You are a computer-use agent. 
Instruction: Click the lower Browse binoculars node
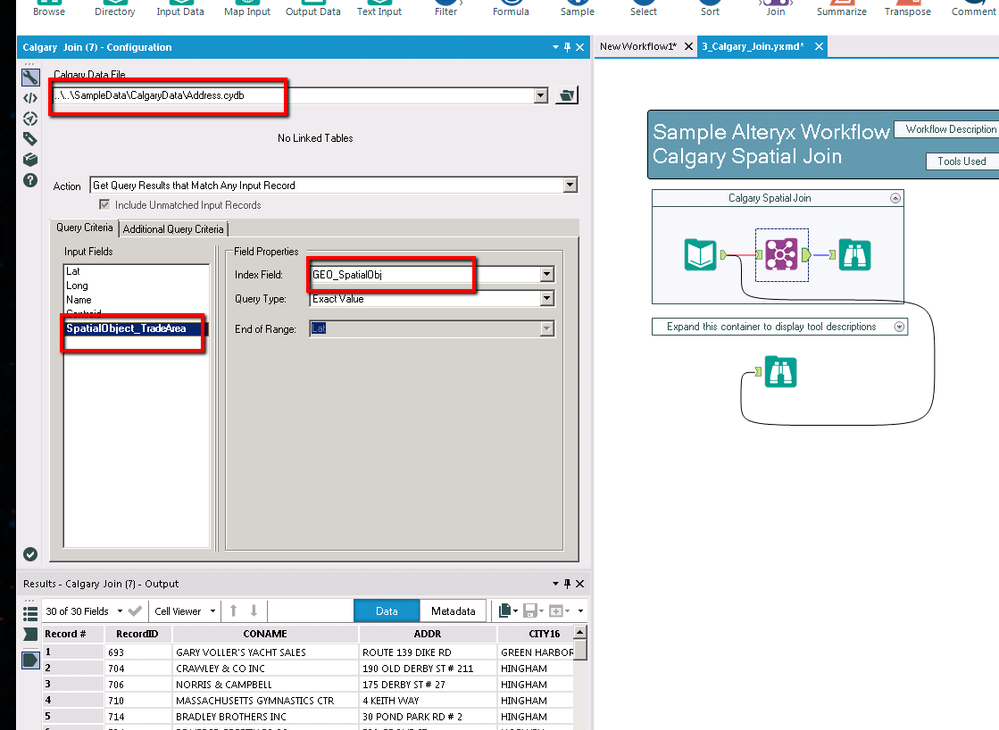coord(780,372)
